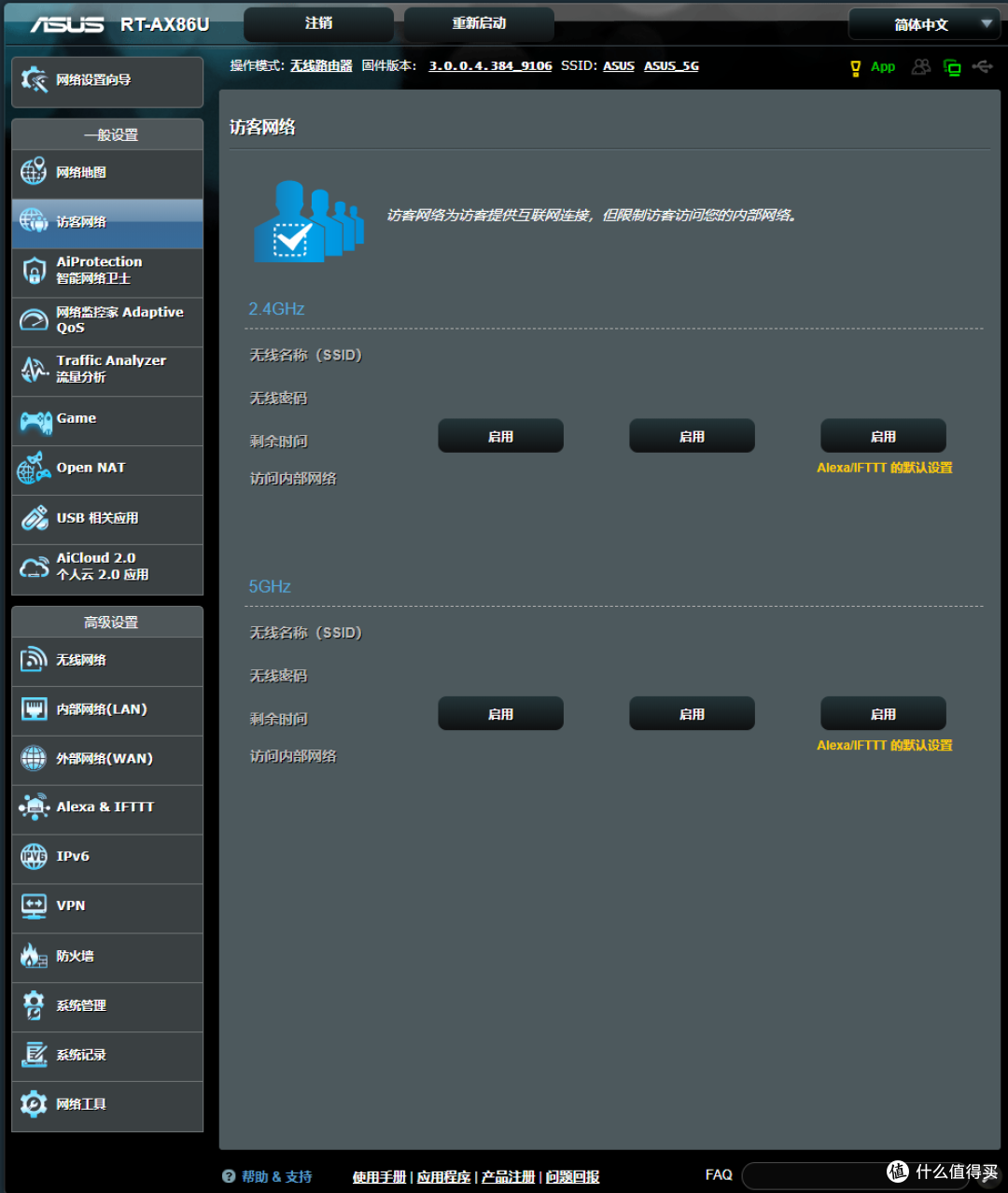
Task: Open AiProtection shield icon
Action: 35,271
